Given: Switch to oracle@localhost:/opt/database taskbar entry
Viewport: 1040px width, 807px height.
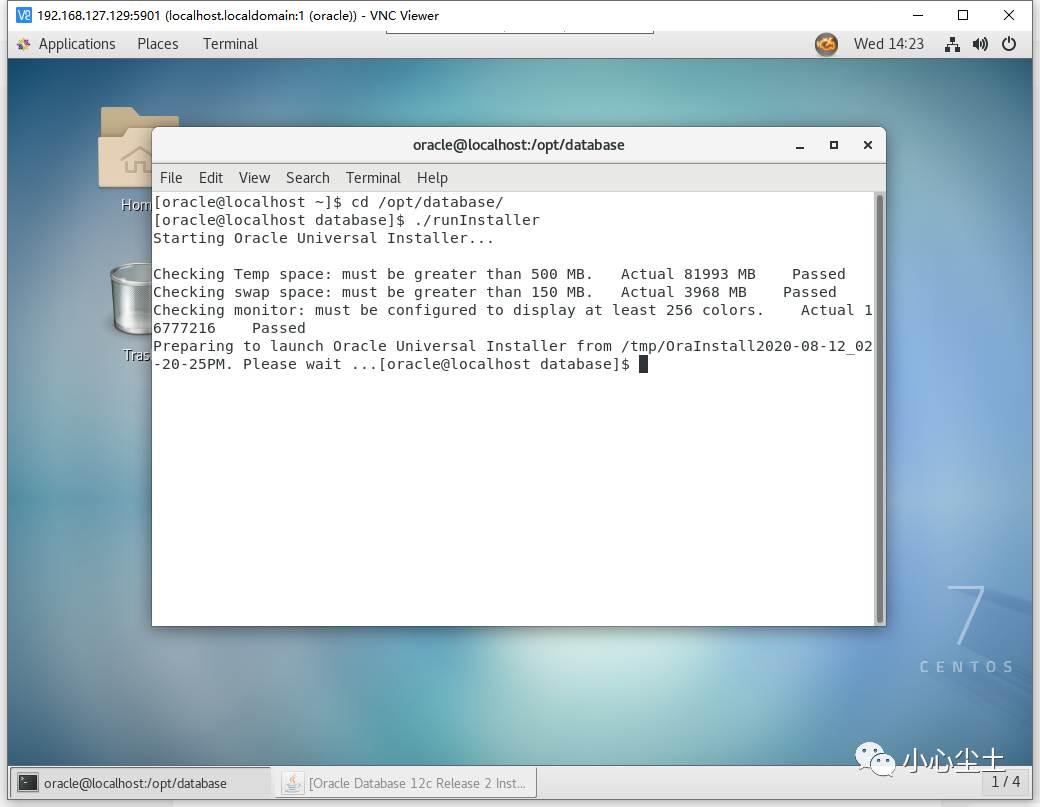Looking at the screenshot, I should pos(139,783).
